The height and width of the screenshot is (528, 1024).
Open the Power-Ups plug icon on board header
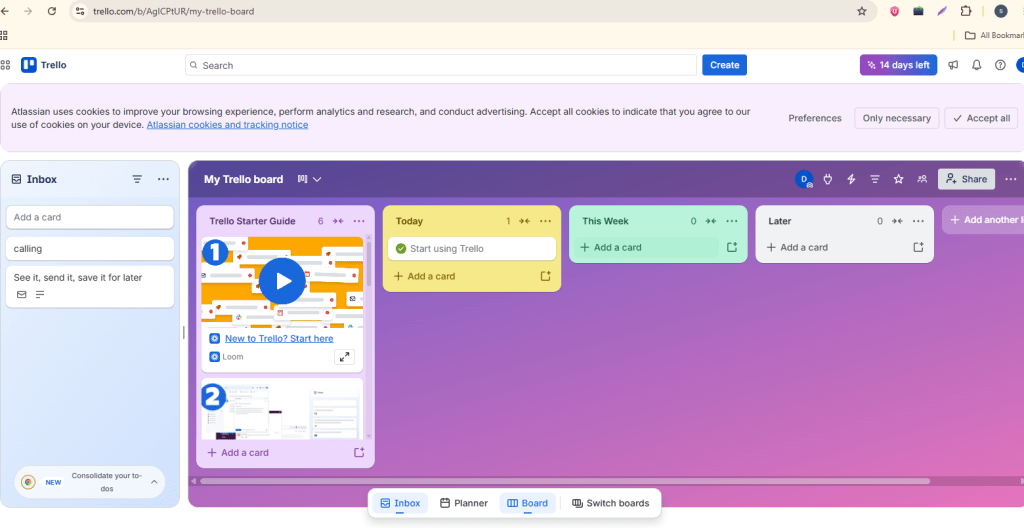pyautogui.click(x=828, y=179)
